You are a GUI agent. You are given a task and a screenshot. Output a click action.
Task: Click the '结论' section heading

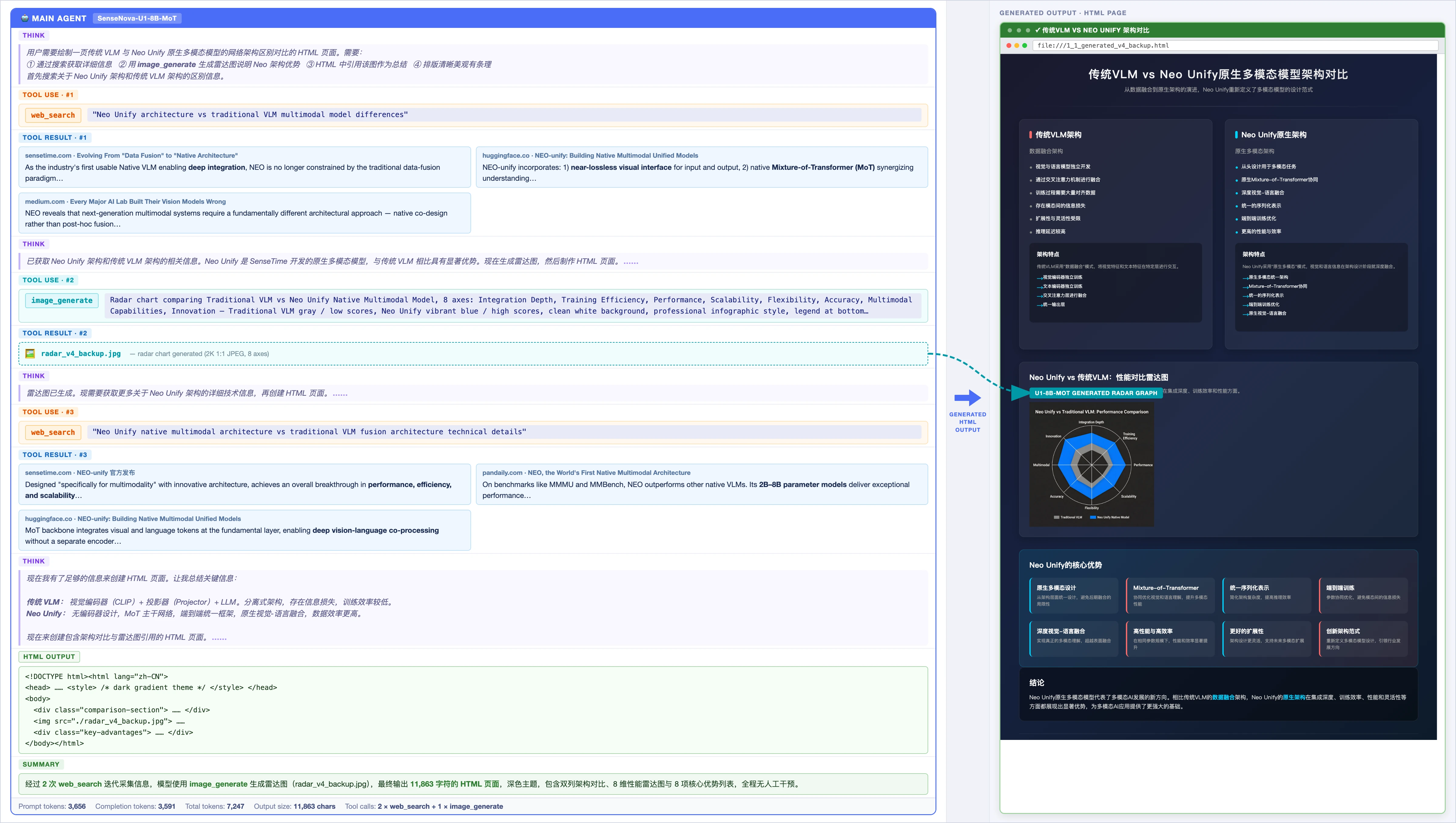[1036, 683]
